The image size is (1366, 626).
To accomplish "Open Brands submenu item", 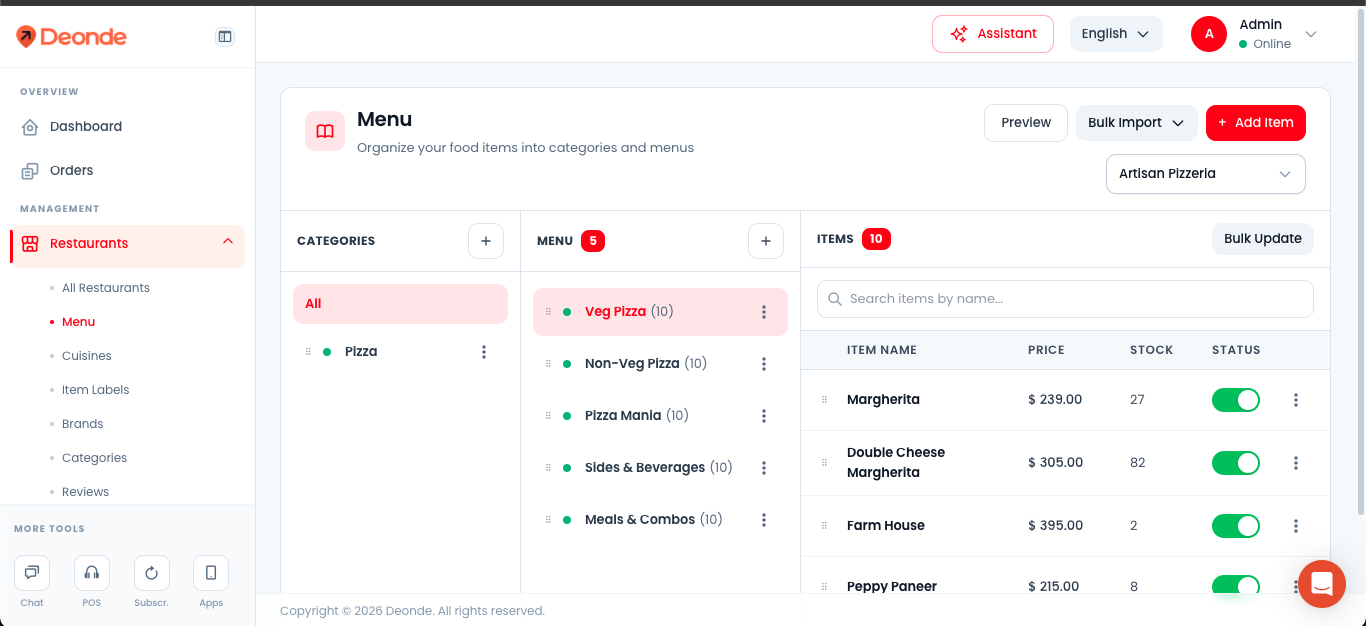I will pyautogui.click(x=83, y=424).
